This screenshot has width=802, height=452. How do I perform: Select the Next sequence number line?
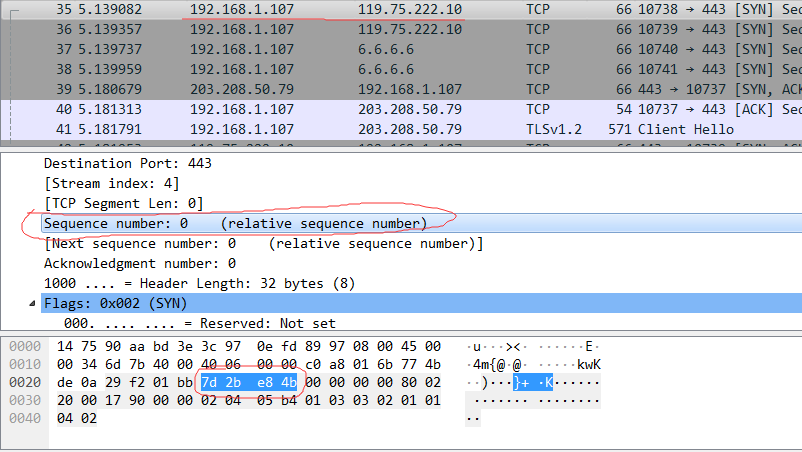(263, 243)
